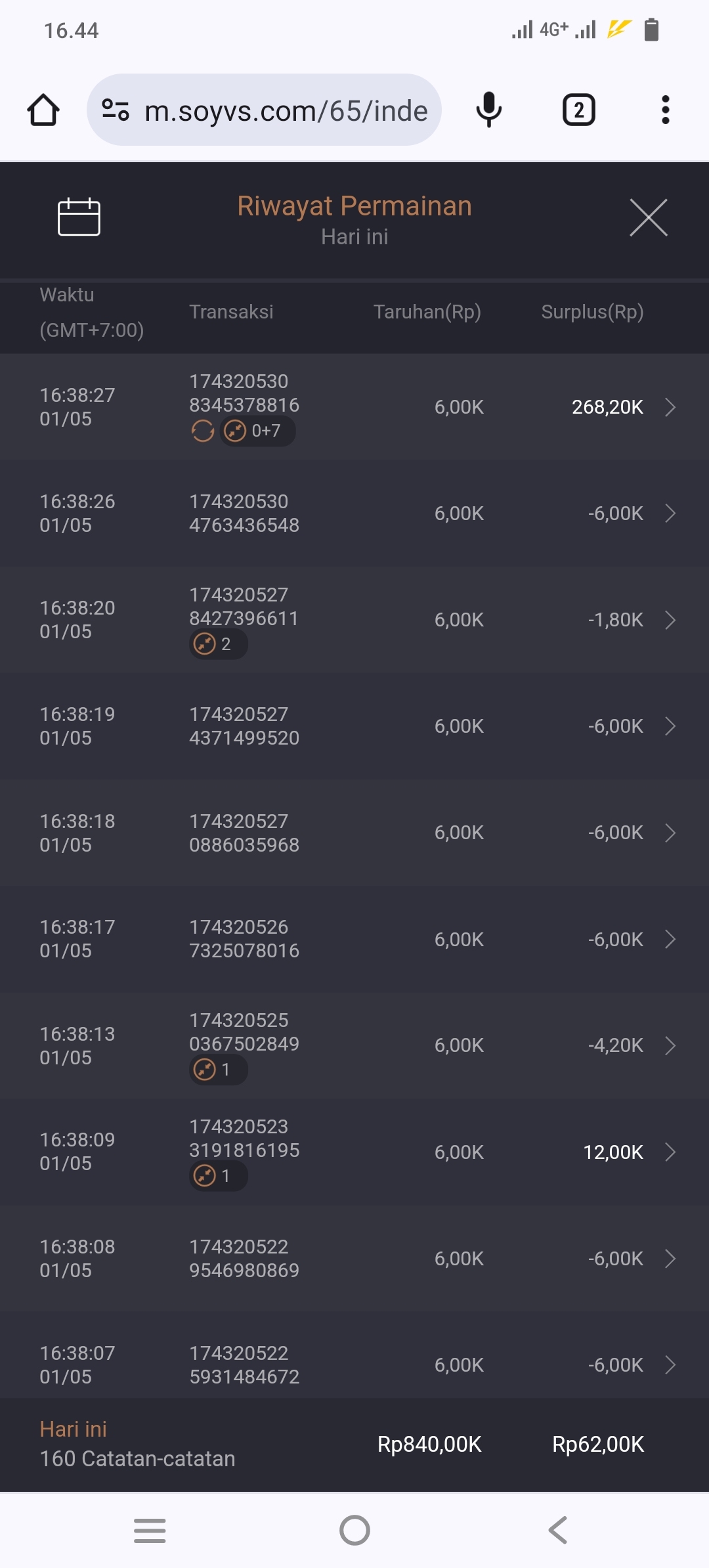Open the calendar date picker icon
The height and width of the screenshot is (1568, 709).
(79, 217)
